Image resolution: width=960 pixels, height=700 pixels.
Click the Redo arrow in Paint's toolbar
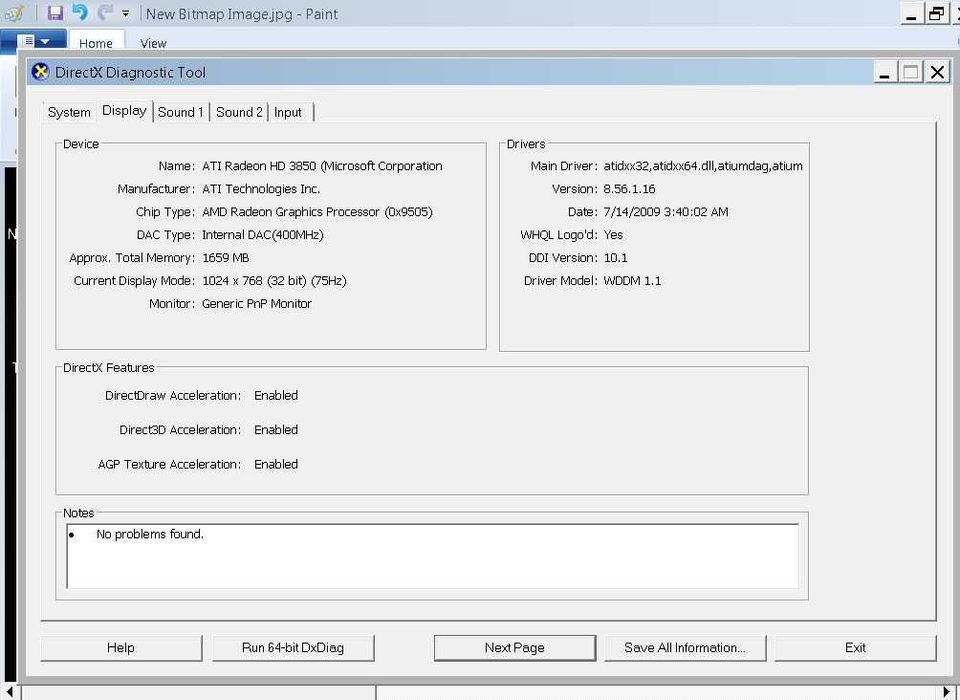coord(105,13)
